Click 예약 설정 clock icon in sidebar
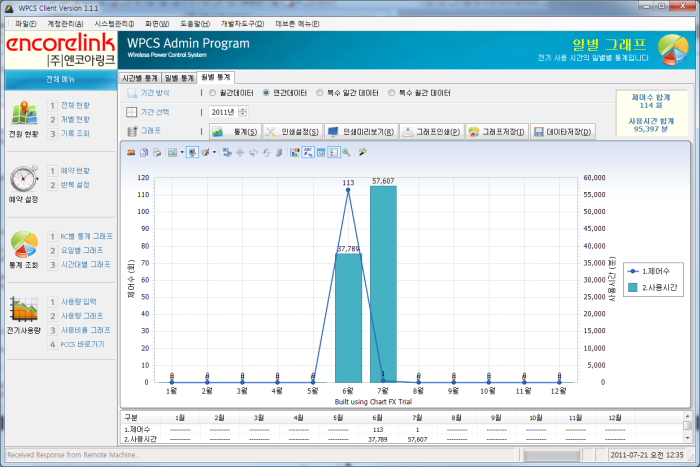Screen dimensions: 700x467 coord(24,178)
